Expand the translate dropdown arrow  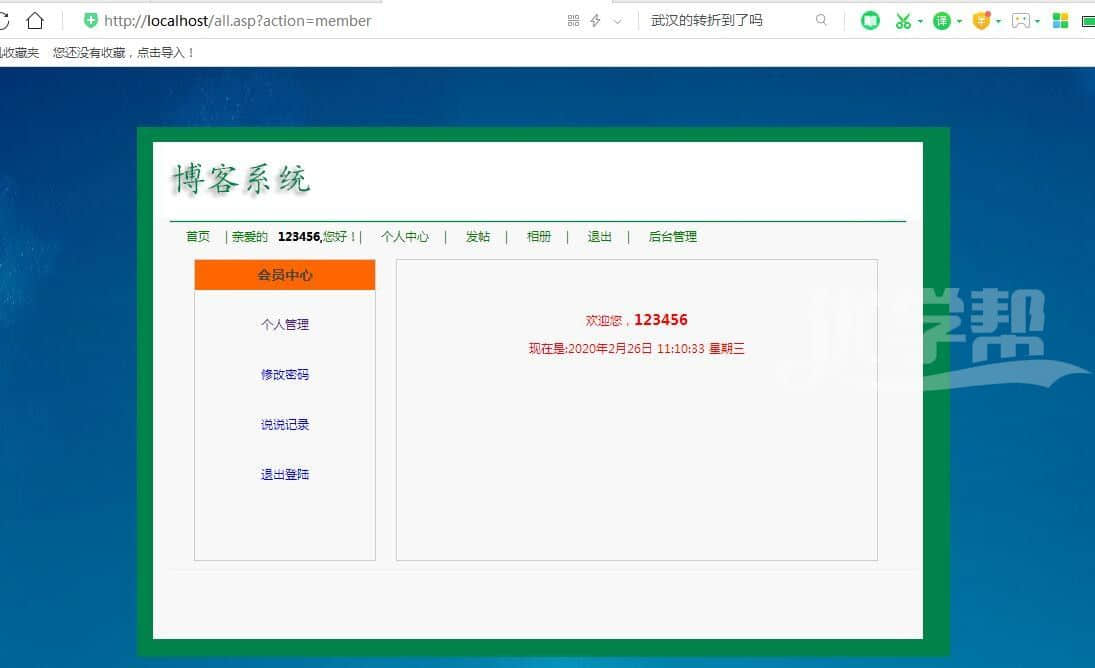pyautogui.click(x=959, y=21)
